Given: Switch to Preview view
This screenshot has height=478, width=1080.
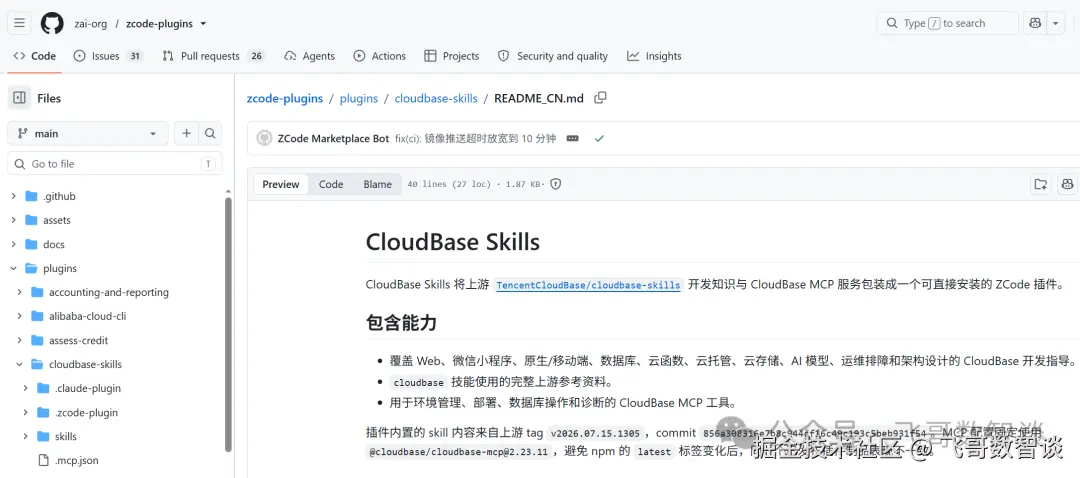Looking at the screenshot, I should (281, 184).
